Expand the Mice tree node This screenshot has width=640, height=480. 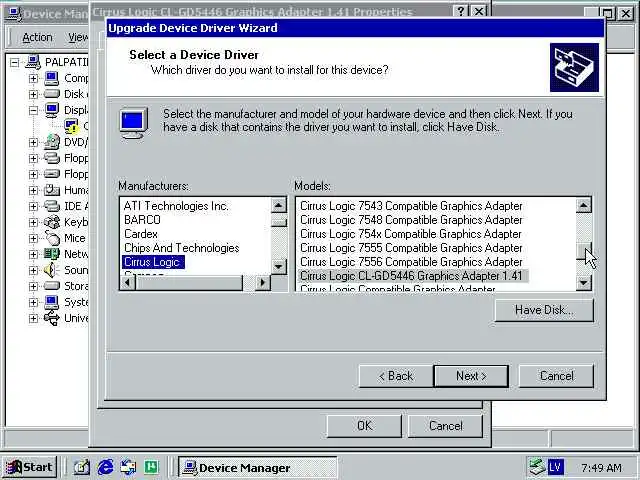point(33,238)
